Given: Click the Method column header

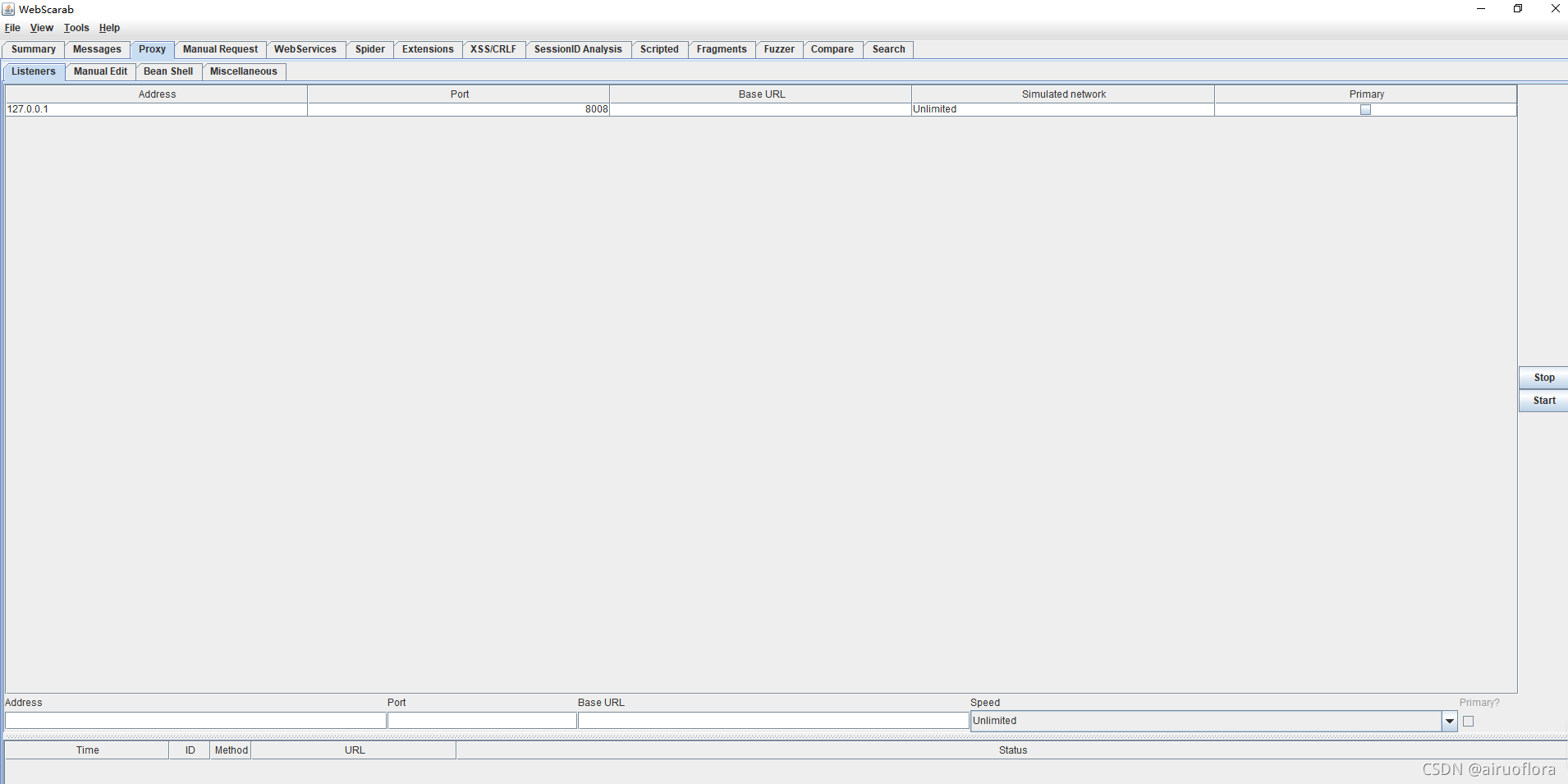Looking at the screenshot, I should tap(231, 750).
